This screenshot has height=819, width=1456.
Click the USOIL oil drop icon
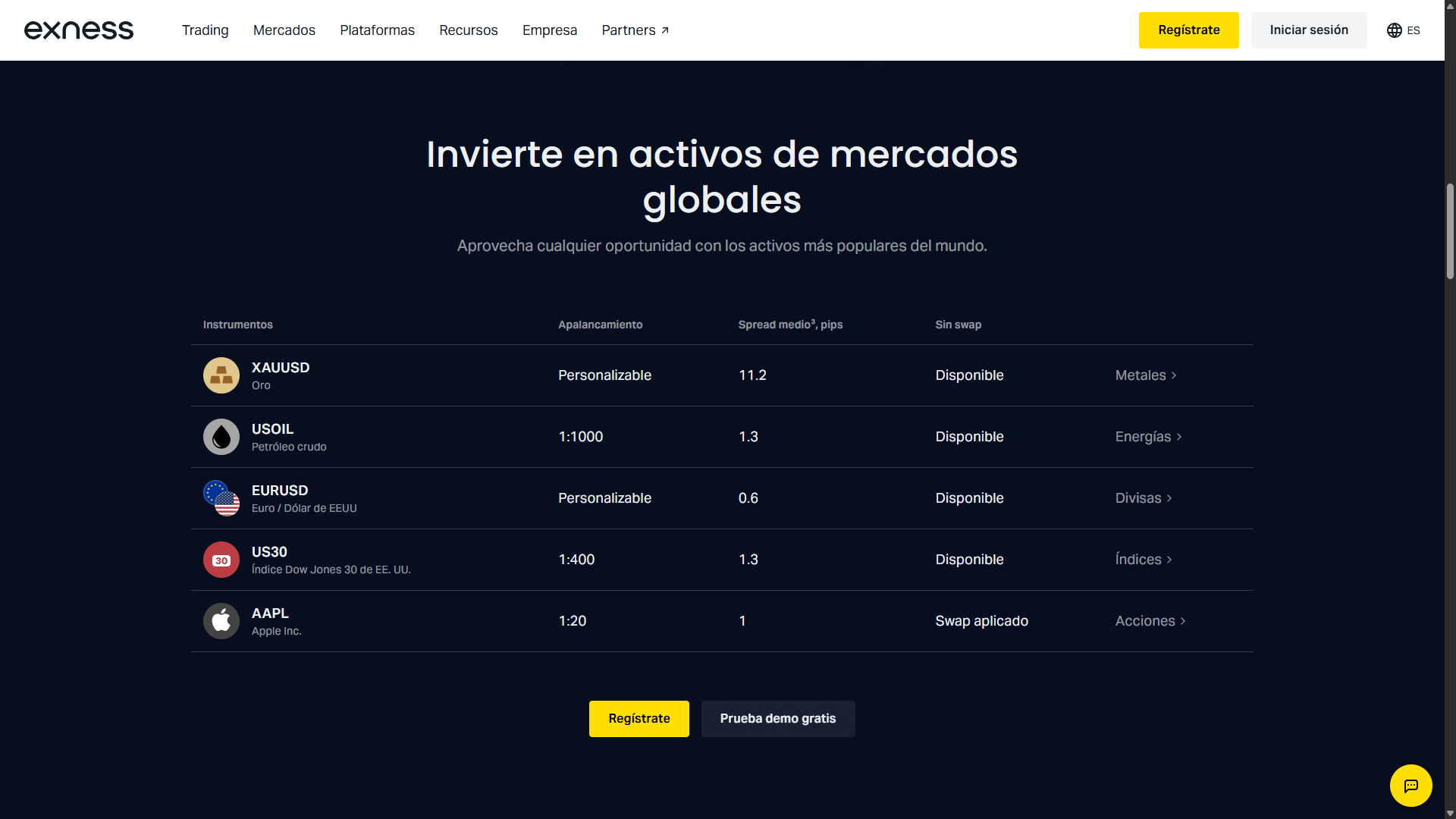(x=221, y=437)
